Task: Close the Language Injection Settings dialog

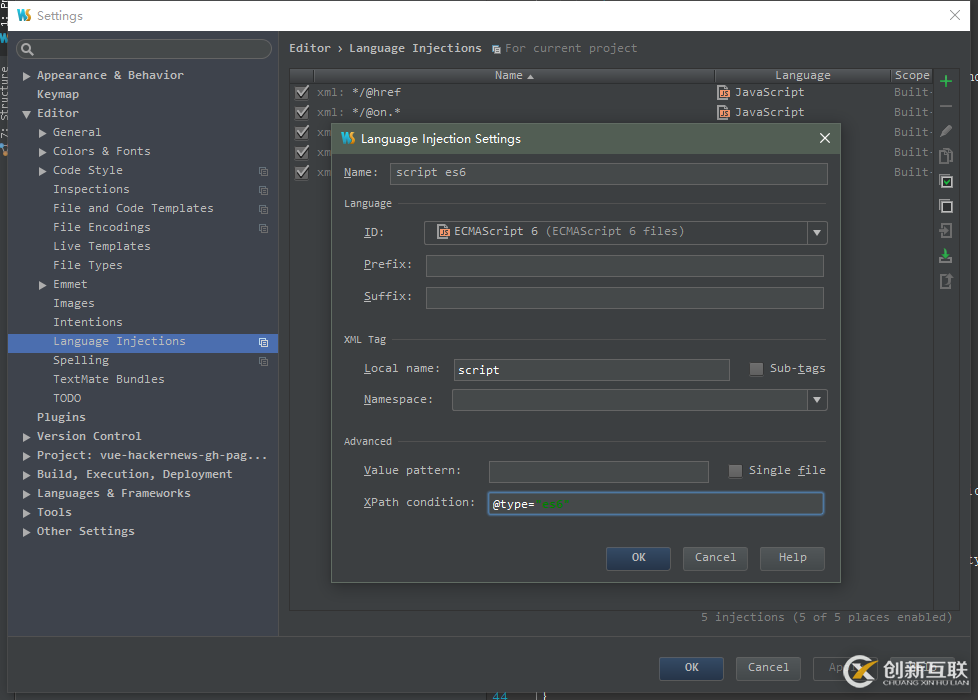Action: 825,138
